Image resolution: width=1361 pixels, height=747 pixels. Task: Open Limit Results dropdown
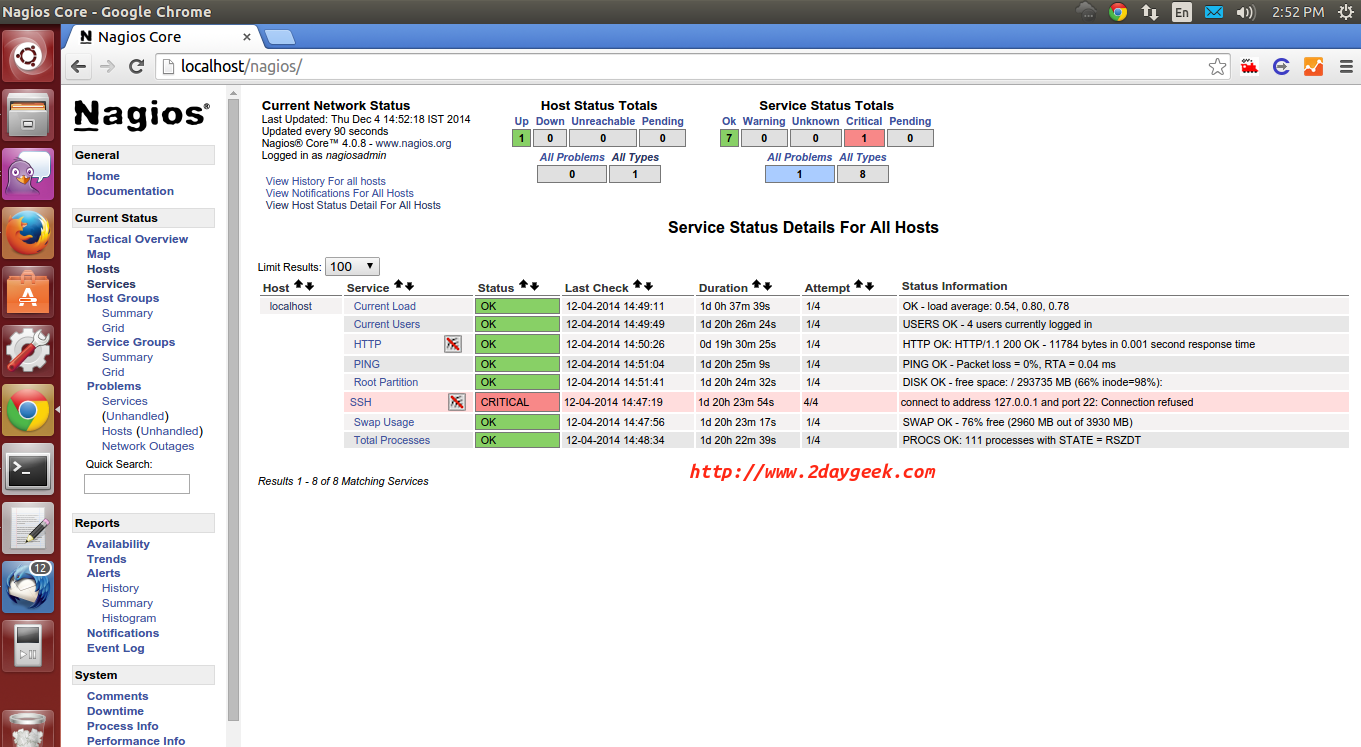352,266
